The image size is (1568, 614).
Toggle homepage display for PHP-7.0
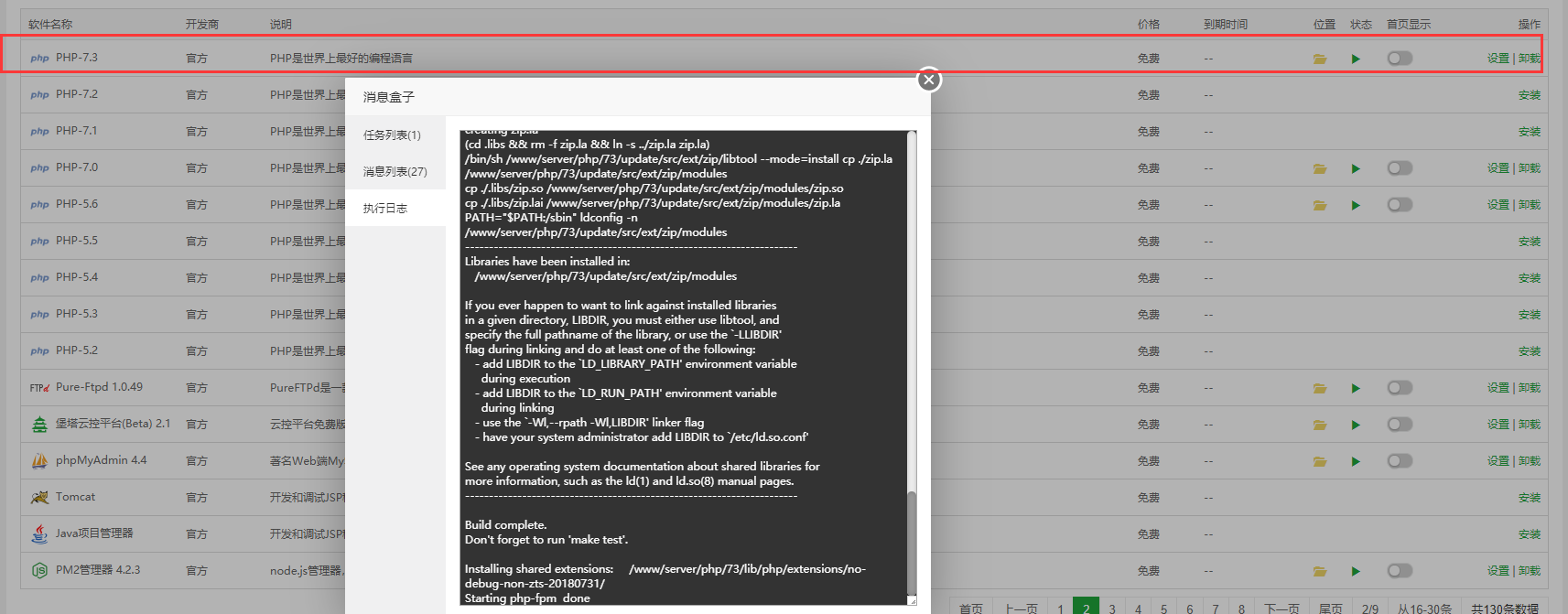(1400, 167)
